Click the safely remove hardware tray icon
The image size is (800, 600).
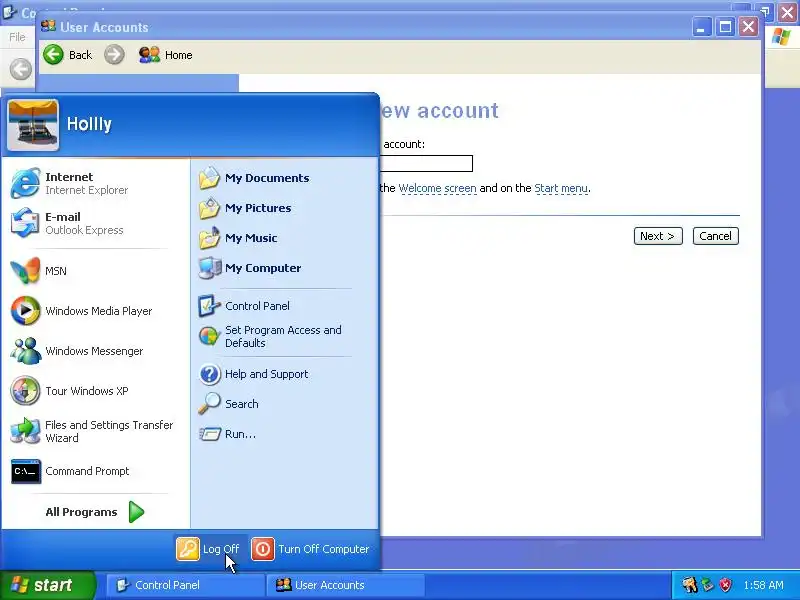[708, 585]
